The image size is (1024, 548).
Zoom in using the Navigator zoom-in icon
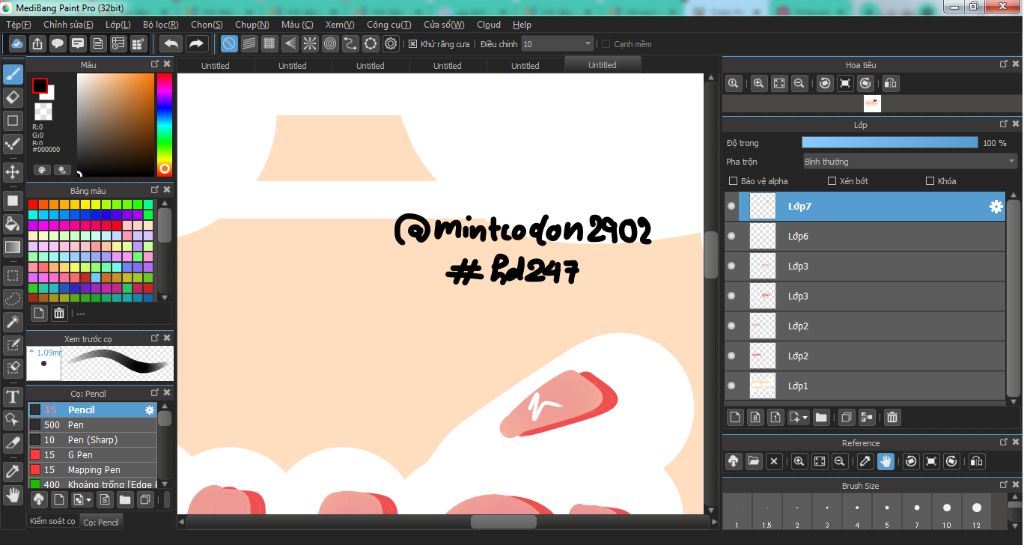[x=758, y=84]
